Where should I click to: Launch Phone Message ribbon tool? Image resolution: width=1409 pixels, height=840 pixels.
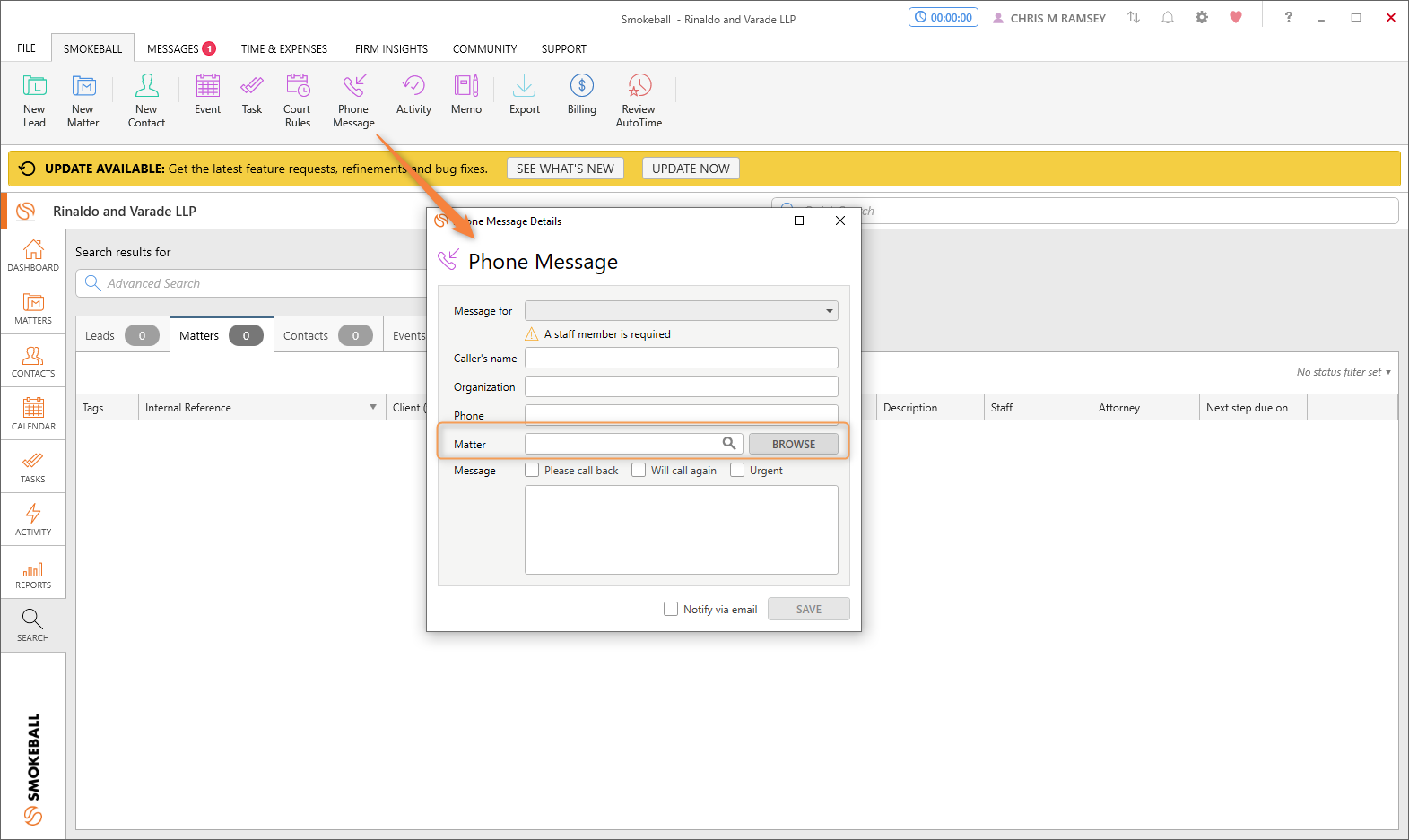pos(353,100)
